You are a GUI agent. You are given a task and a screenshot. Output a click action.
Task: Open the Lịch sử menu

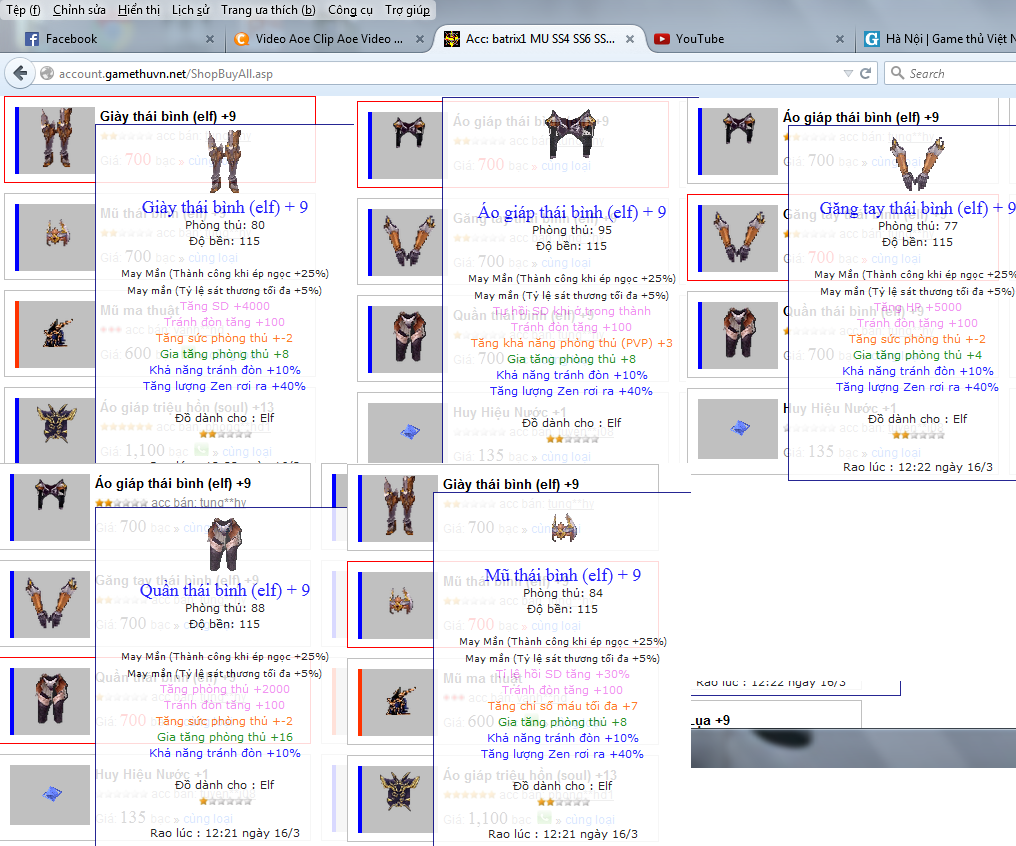(x=190, y=10)
